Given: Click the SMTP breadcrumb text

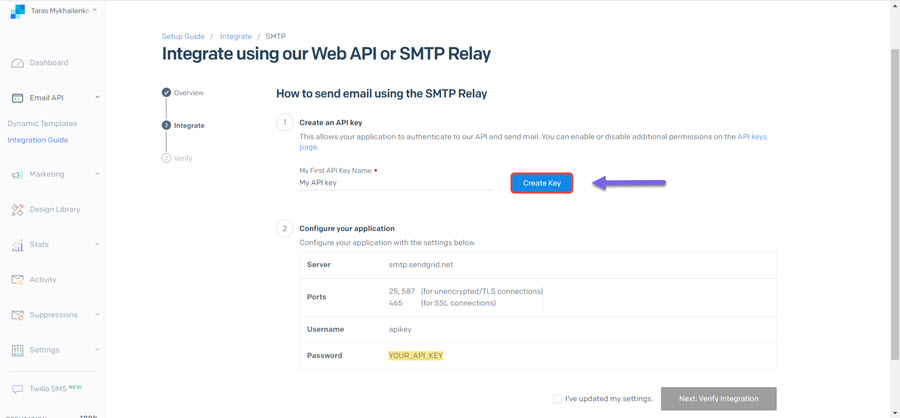Looking at the screenshot, I should pyautogui.click(x=276, y=36).
